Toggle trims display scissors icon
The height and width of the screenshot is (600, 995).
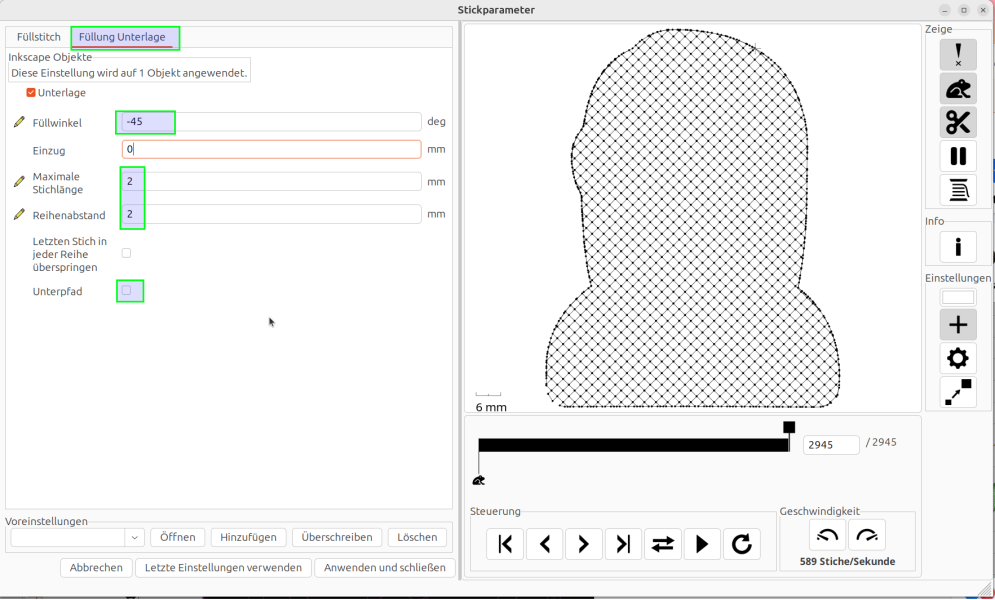pyautogui.click(x=958, y=122)
